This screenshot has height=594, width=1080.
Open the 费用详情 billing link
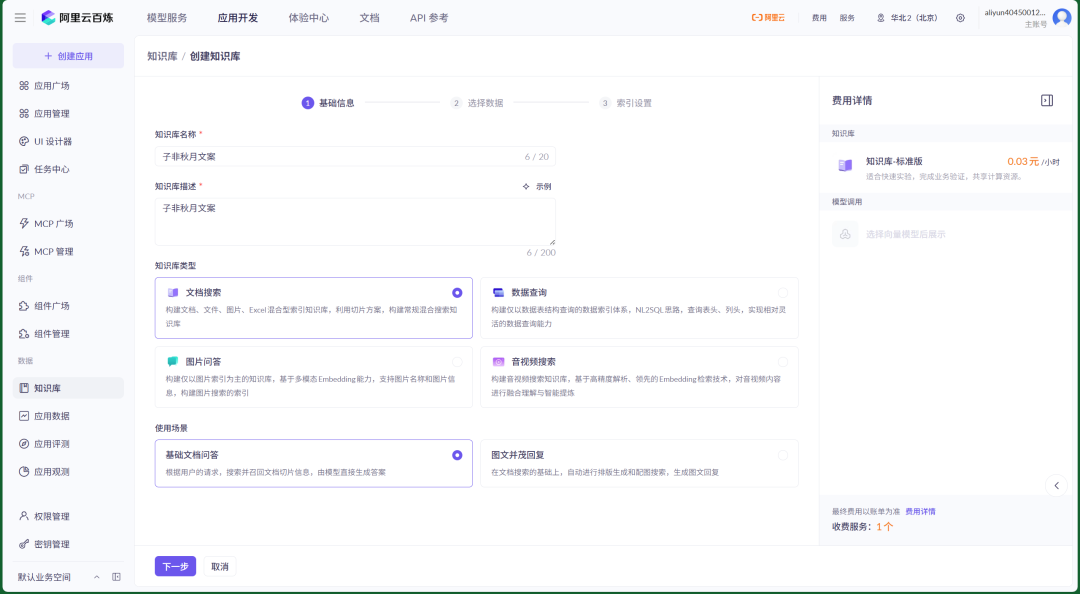click(919, 511)
